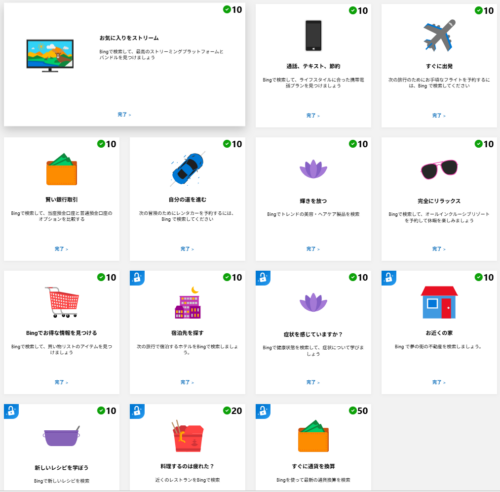Click the blue house with red roof
Viewport: 500px width, 492px height.
(439, 302)
